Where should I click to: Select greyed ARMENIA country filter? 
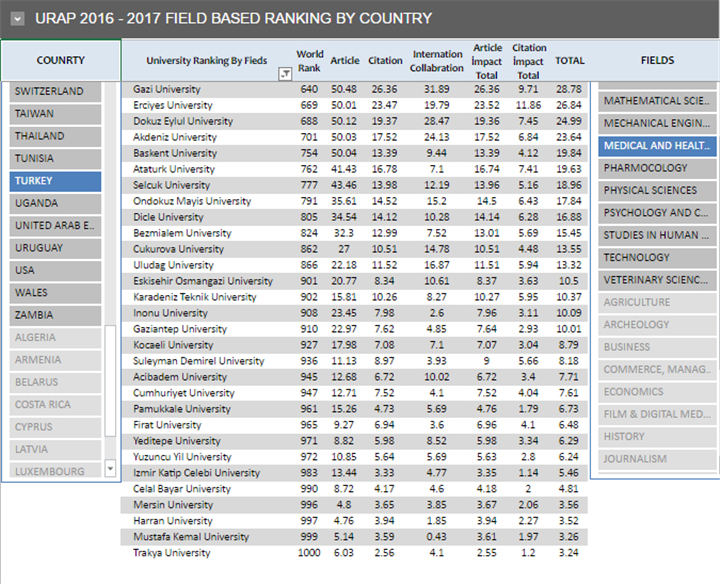click(55, 360)
